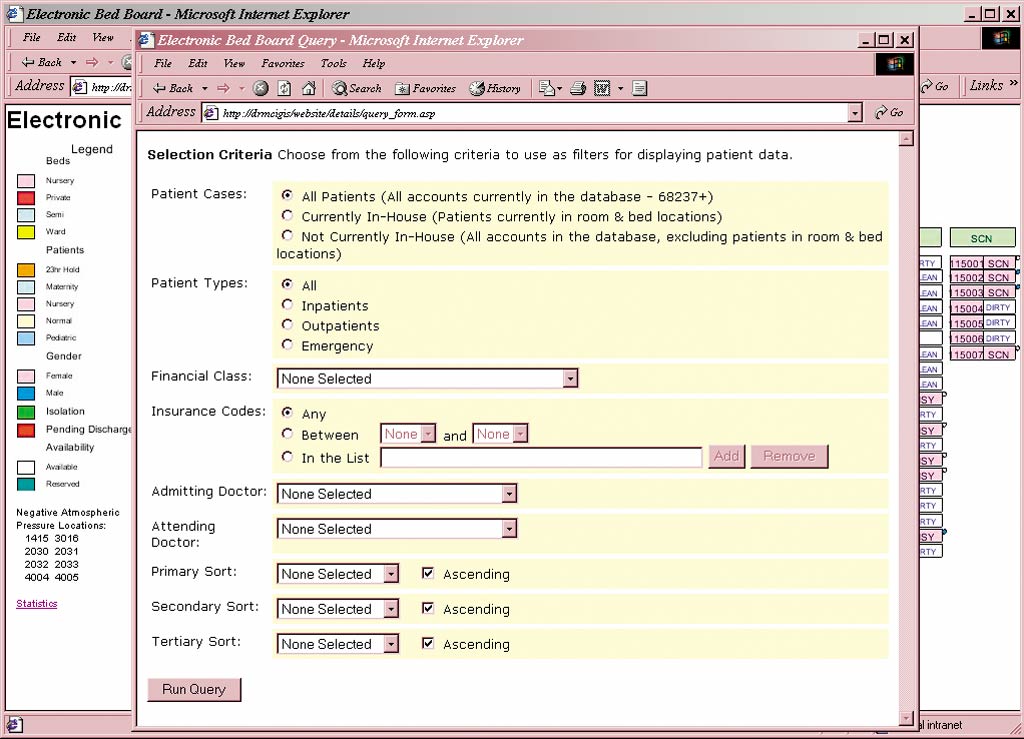This screenshot has width=1024, height=739.
Task: Click Forward arrow in Query window toolbar
Action: tap(223, 88)
